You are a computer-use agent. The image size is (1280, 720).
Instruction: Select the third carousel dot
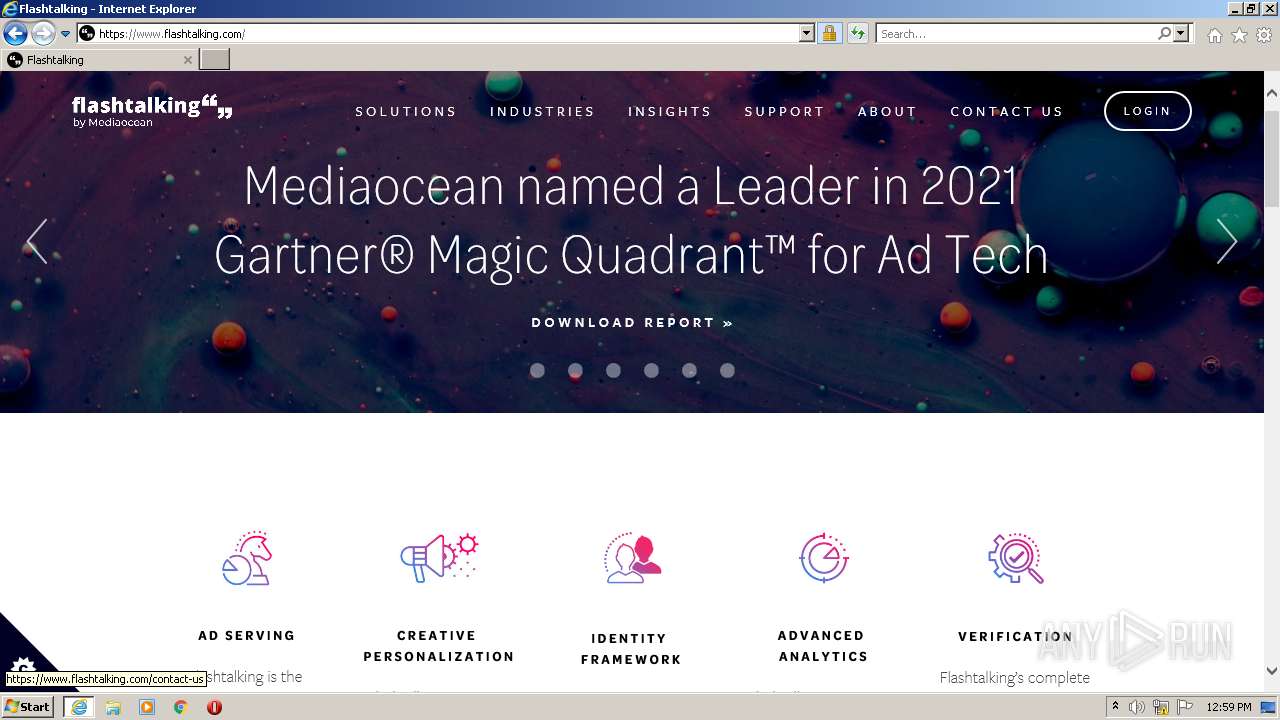tap(613, 370)
